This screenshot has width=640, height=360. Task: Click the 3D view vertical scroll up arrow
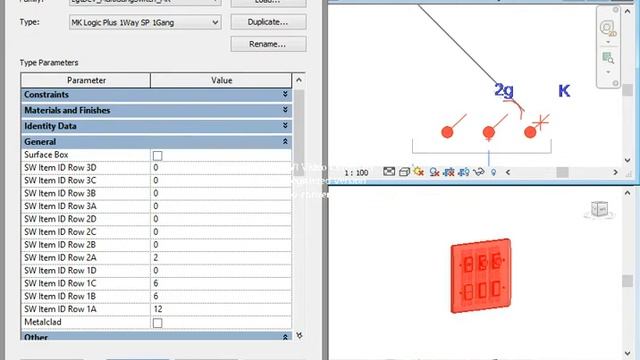point(627,193)
